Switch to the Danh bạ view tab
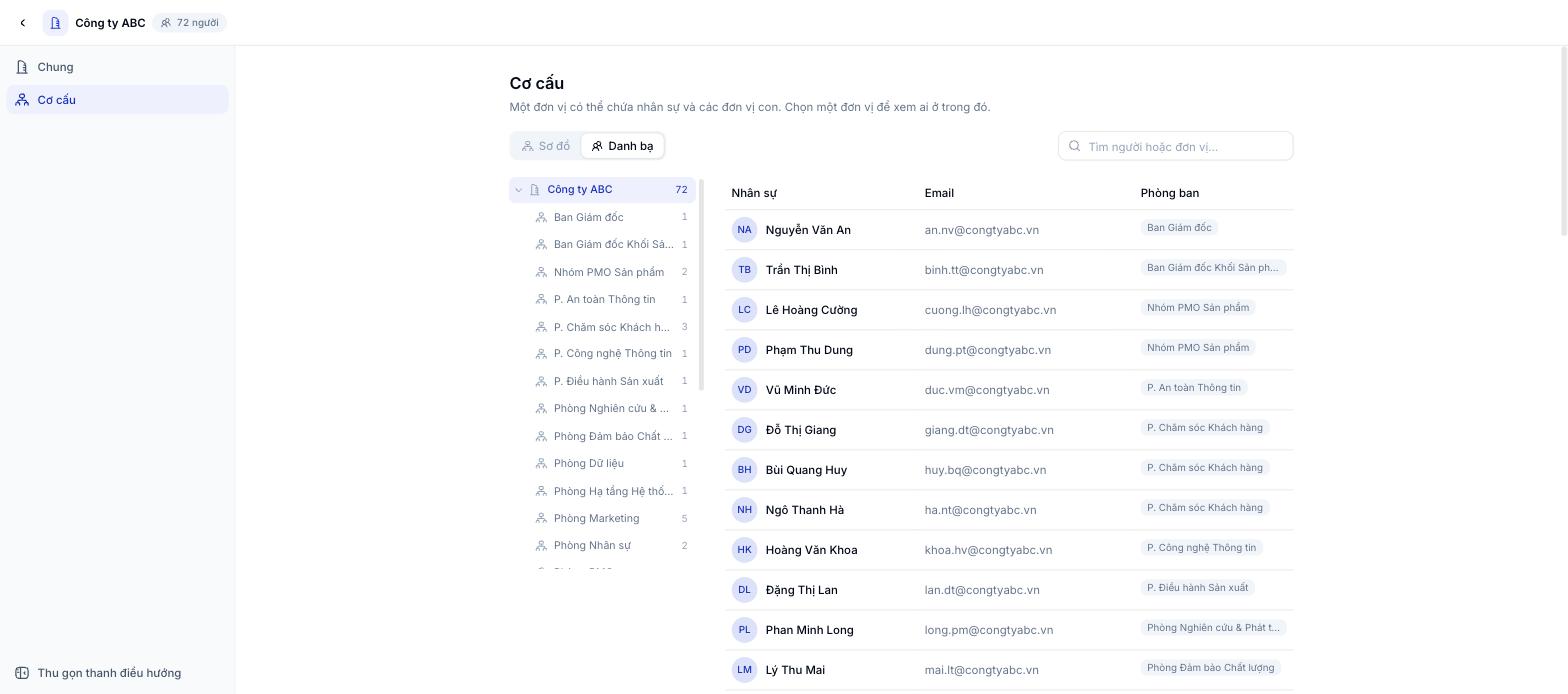1568x694 pixels. pyautogui.click(x=622, y=146)
